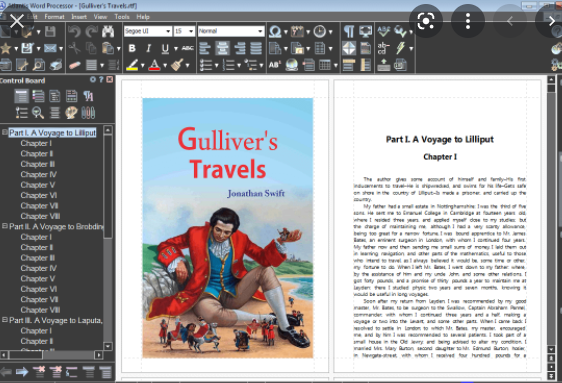Click the Control Board horizontal scrollbar
The height and width of the screenshot is (383, 562).
[x=51, y=355]
